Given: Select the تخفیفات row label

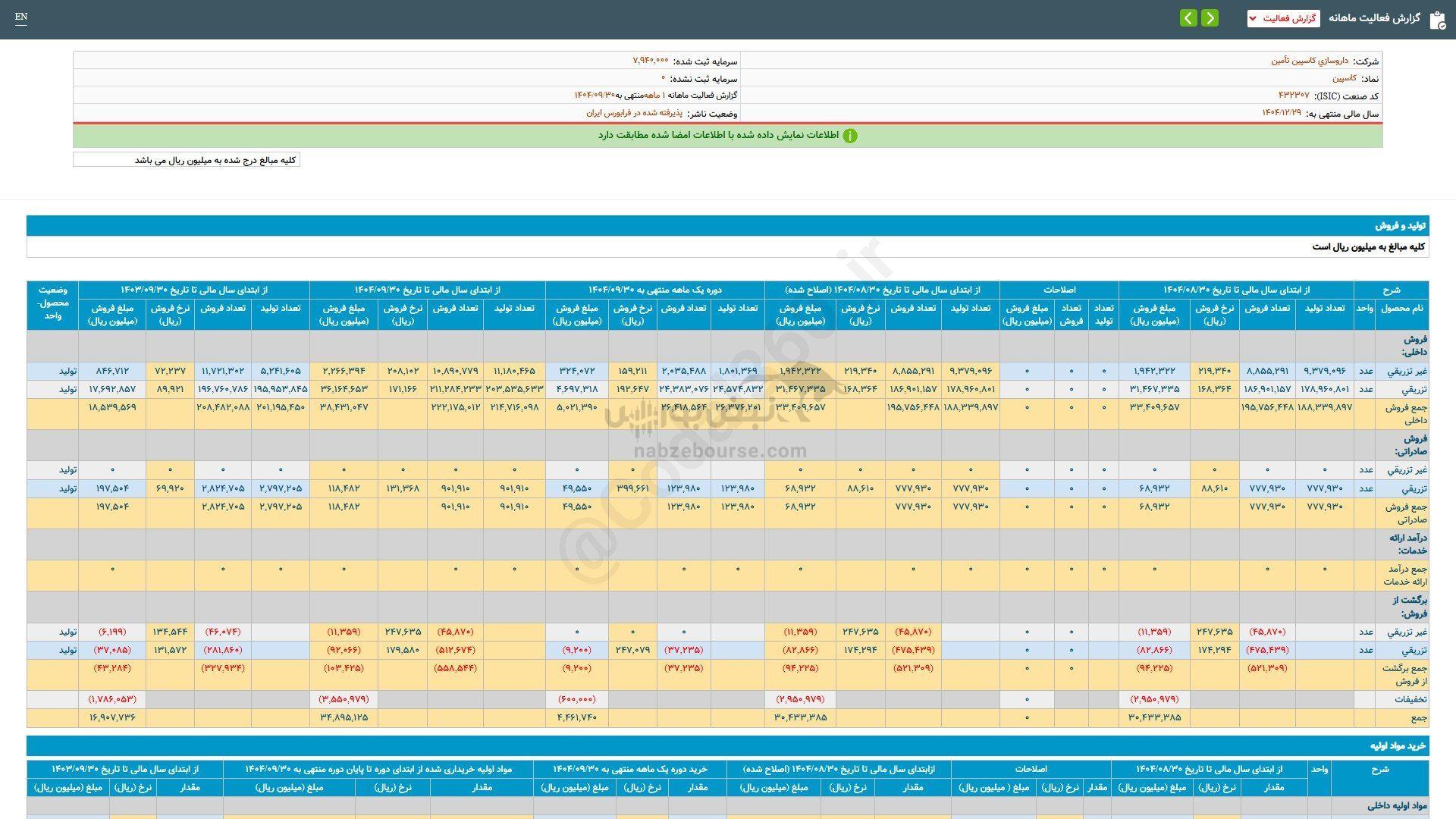Looking at the screenshot, I should point(1411,699).
